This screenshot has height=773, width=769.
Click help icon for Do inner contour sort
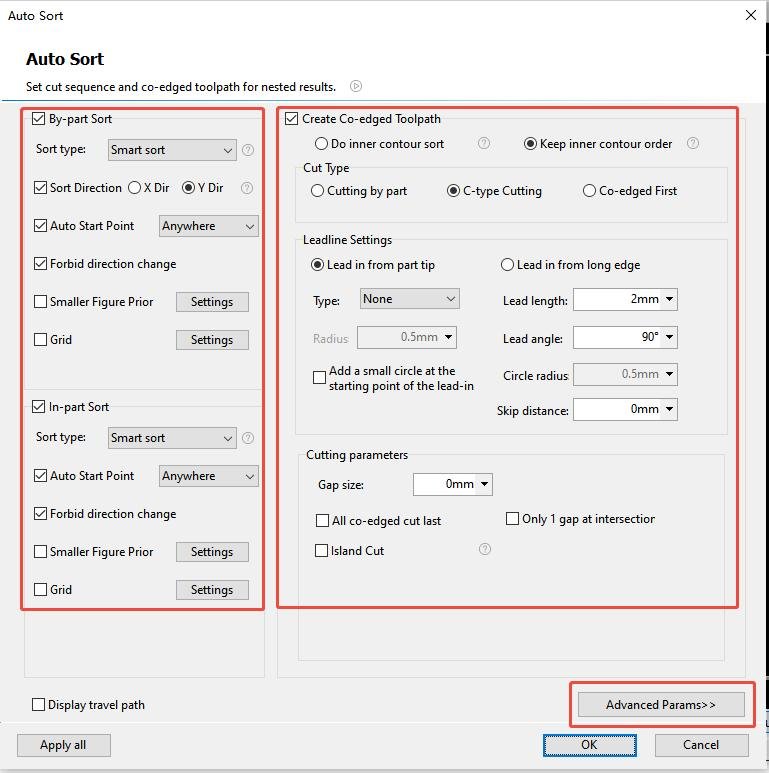click(484, 143)
